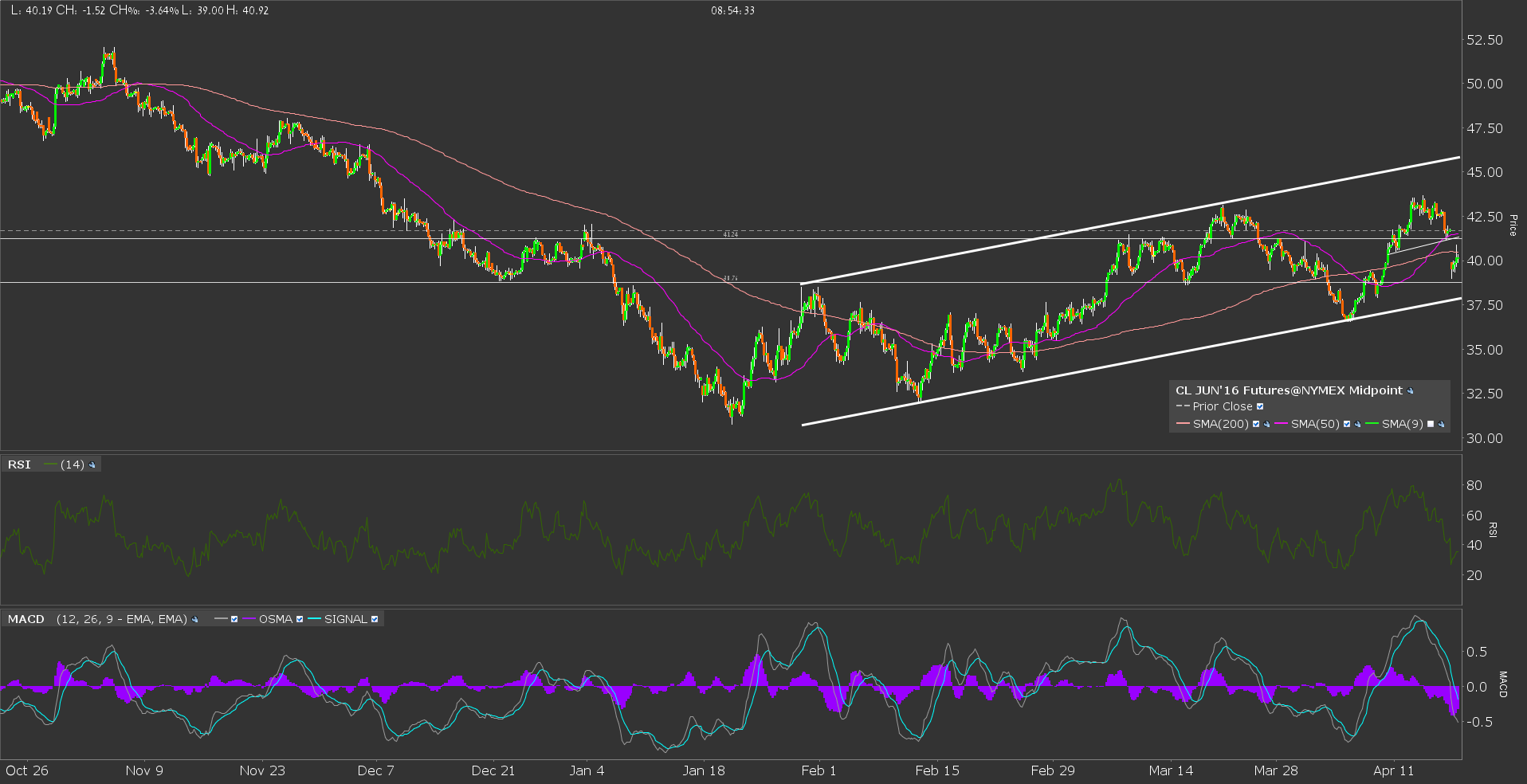The width and height of the screenshot is (1527, 784).
Task: Click the SIGNAL cyan line swatch
Action: coord(315,620)
